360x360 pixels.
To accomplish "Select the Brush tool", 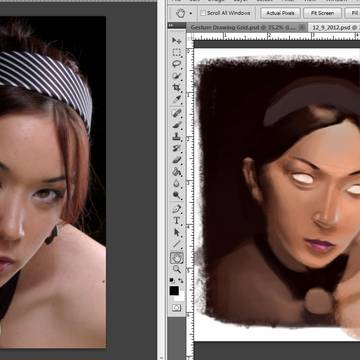I will [177, 125].
